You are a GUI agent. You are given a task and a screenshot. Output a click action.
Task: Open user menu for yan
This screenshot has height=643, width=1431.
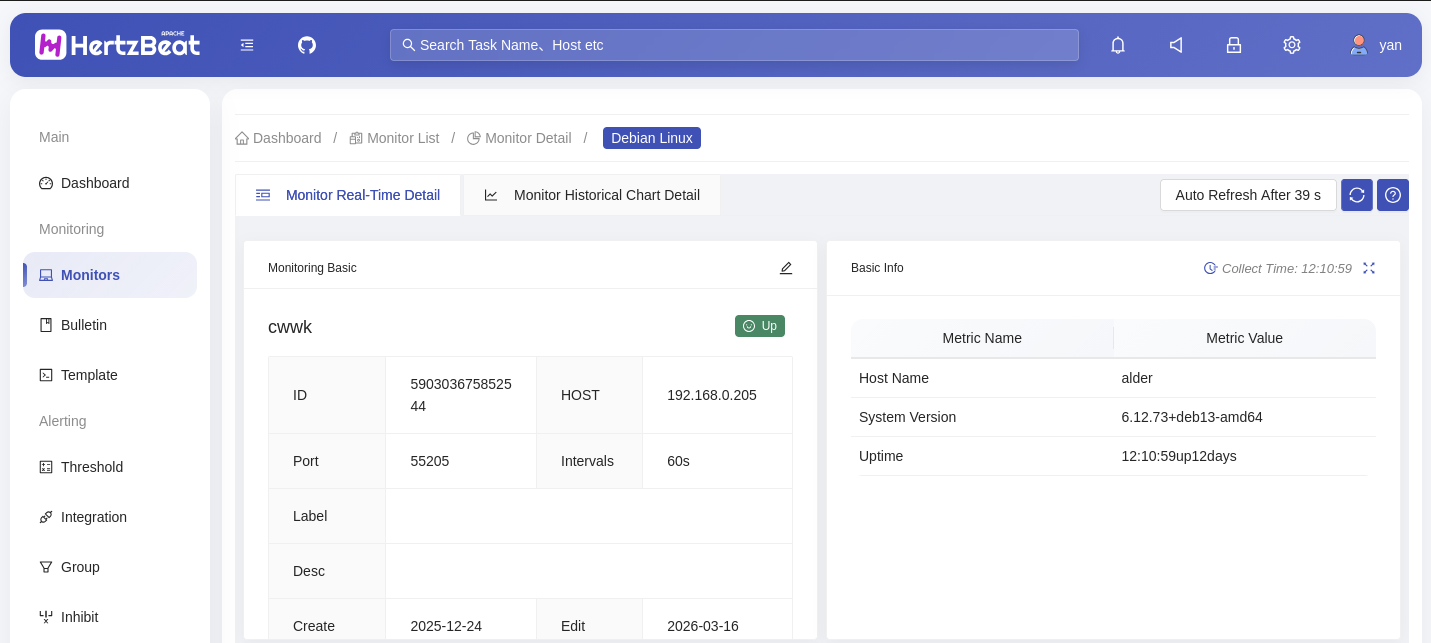coord(1376,45)
